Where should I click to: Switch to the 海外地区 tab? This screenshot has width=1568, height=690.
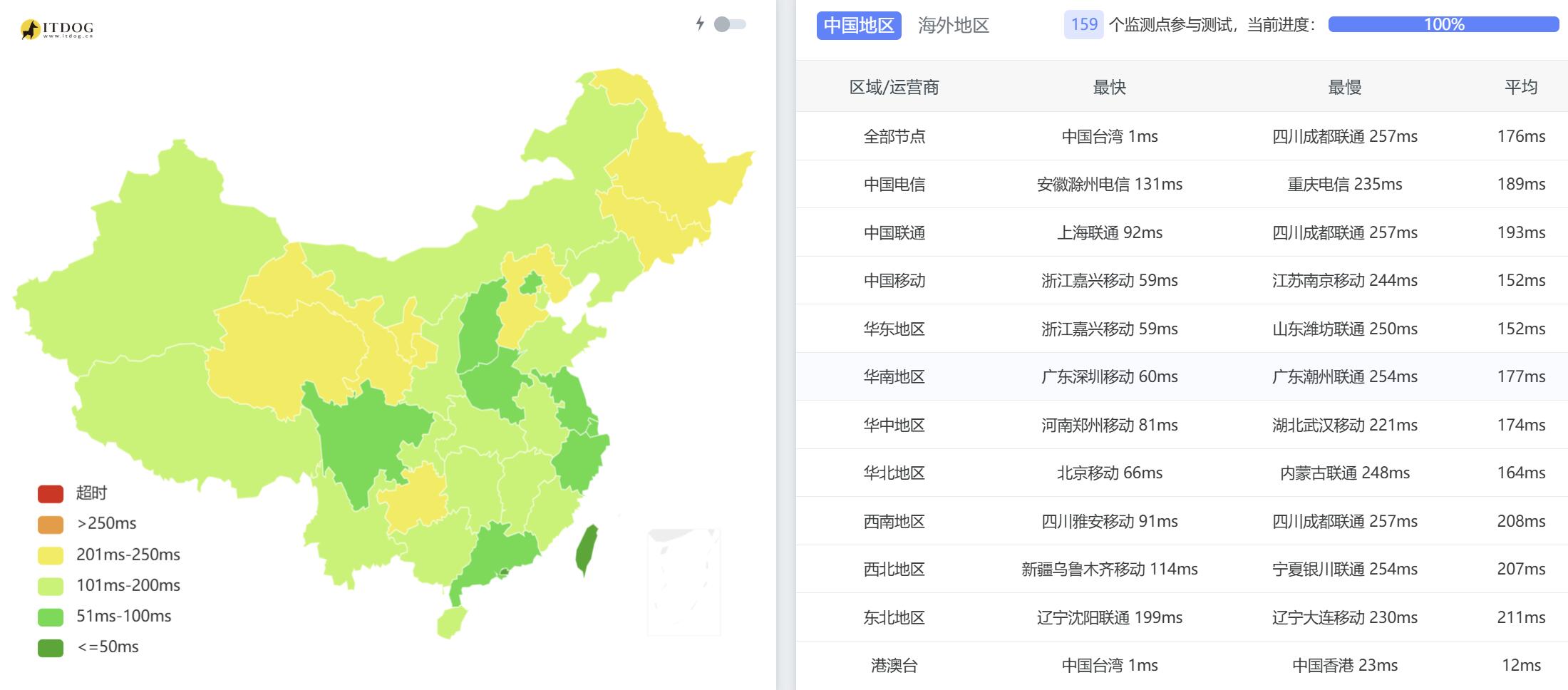pyautogui.click(x=953, y=25)
